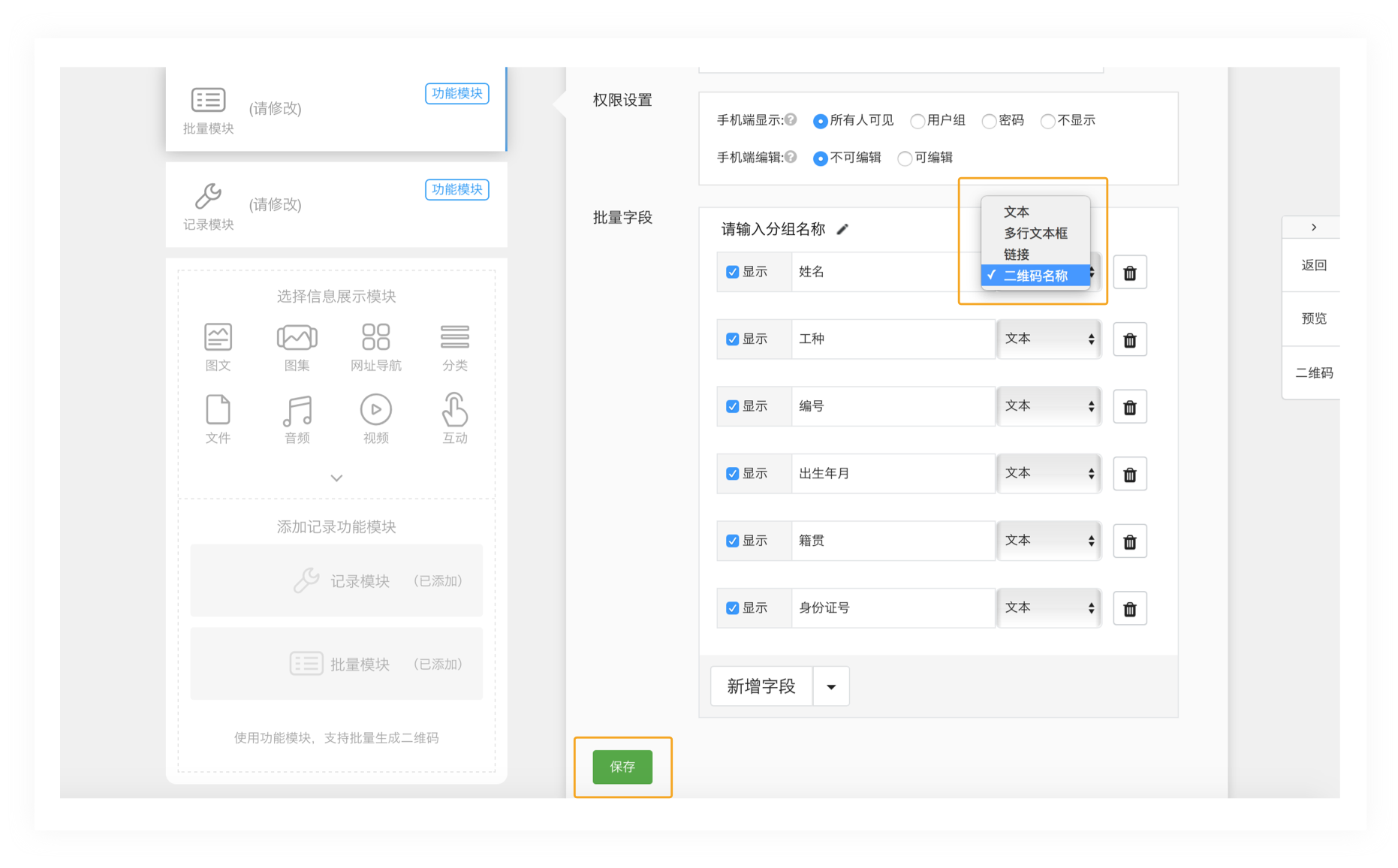This screenshot has height=868, width=1398.
Task: Select the 视频 video module icon
Action: point(376,409)
